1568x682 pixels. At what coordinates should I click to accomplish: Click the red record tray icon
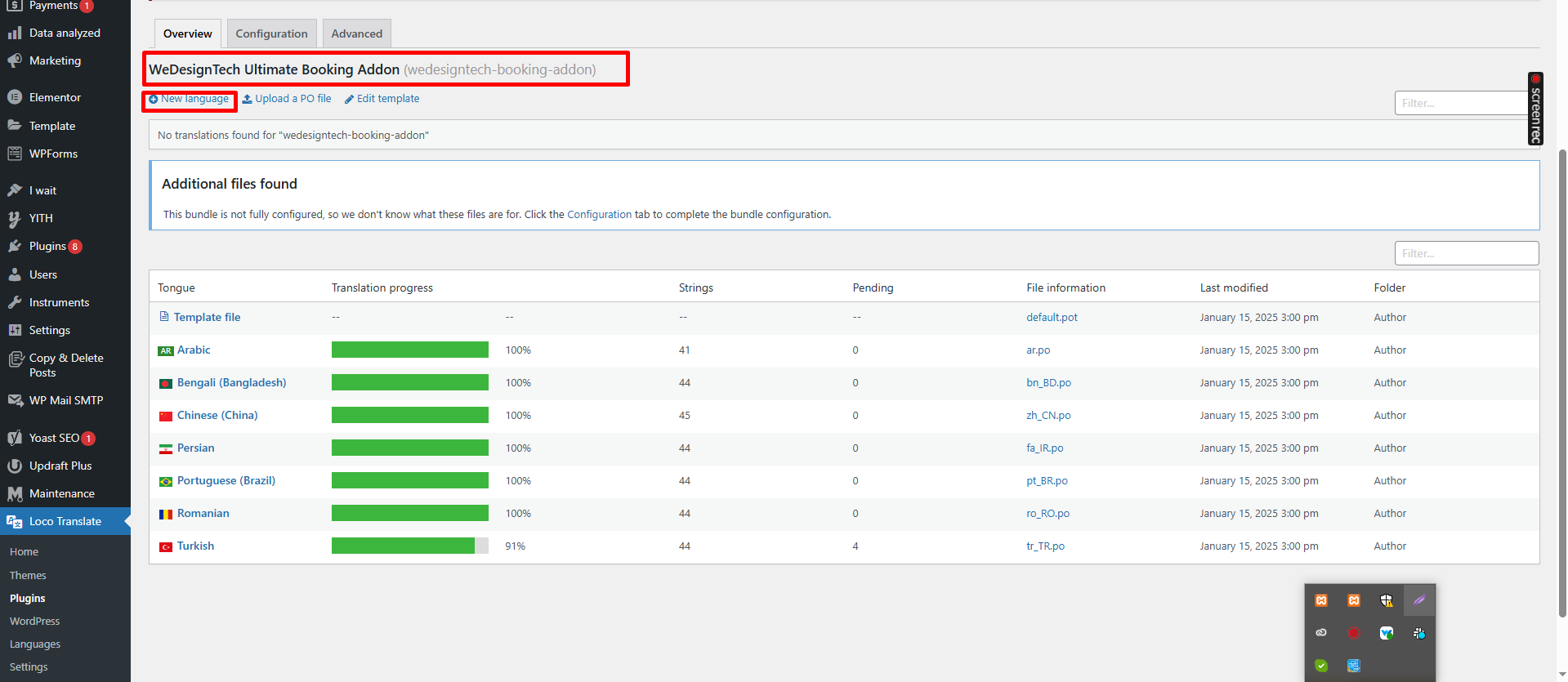pyautogui.click(x=1354, y=633)
